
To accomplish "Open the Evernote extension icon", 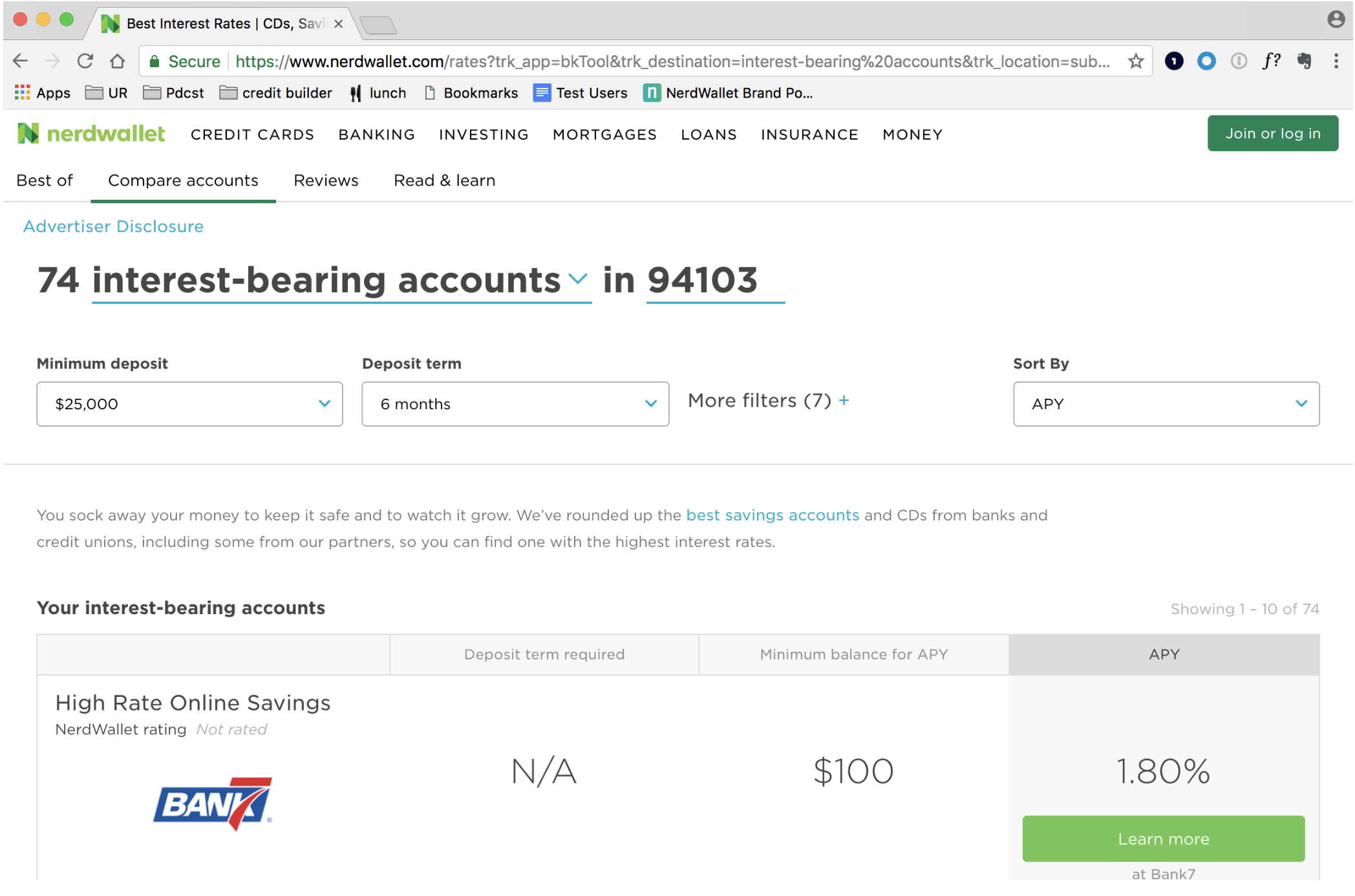I will point(1304,61).
